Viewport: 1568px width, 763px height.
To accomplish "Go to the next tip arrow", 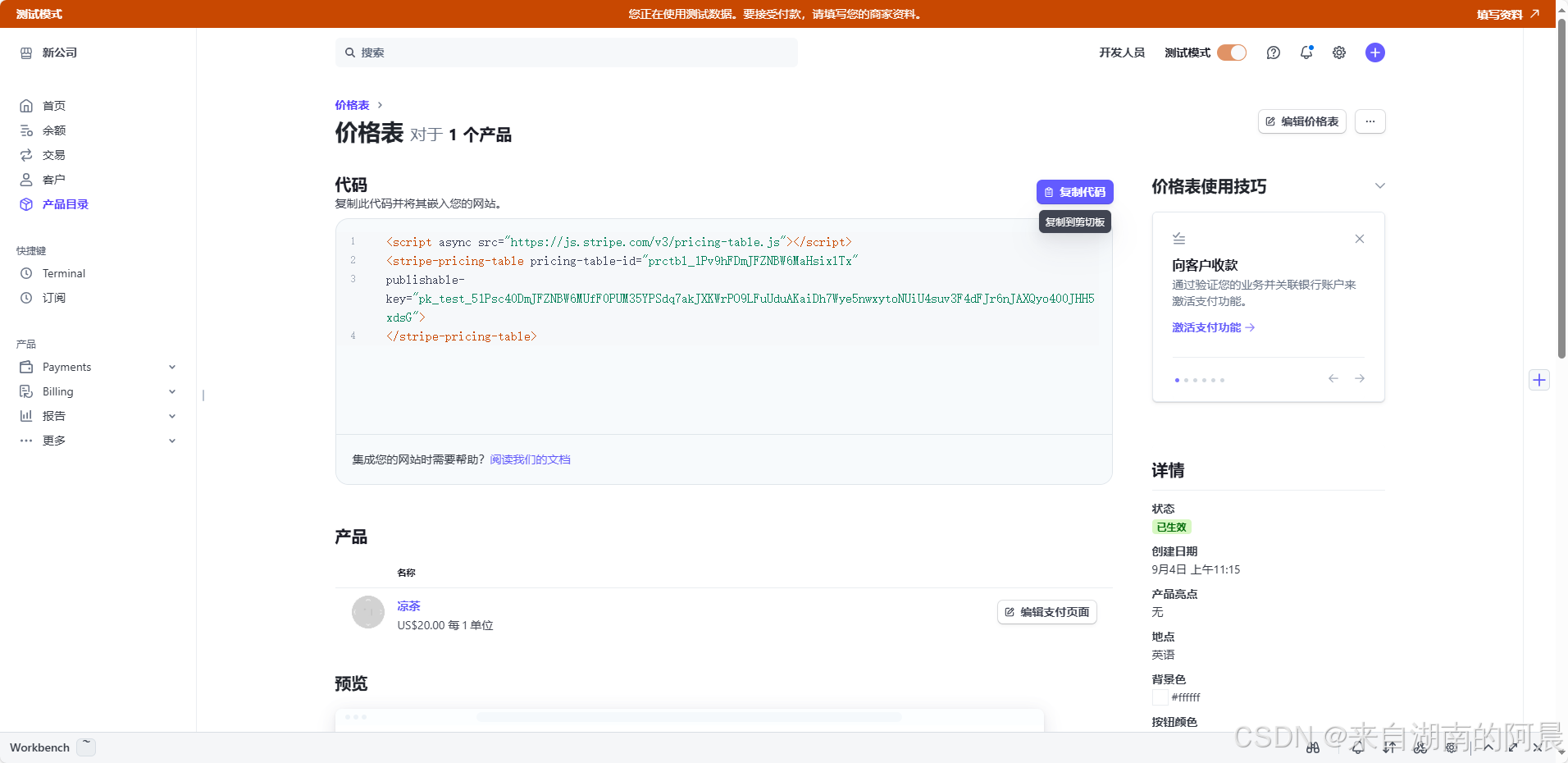I will click(x=1360, y=378).
